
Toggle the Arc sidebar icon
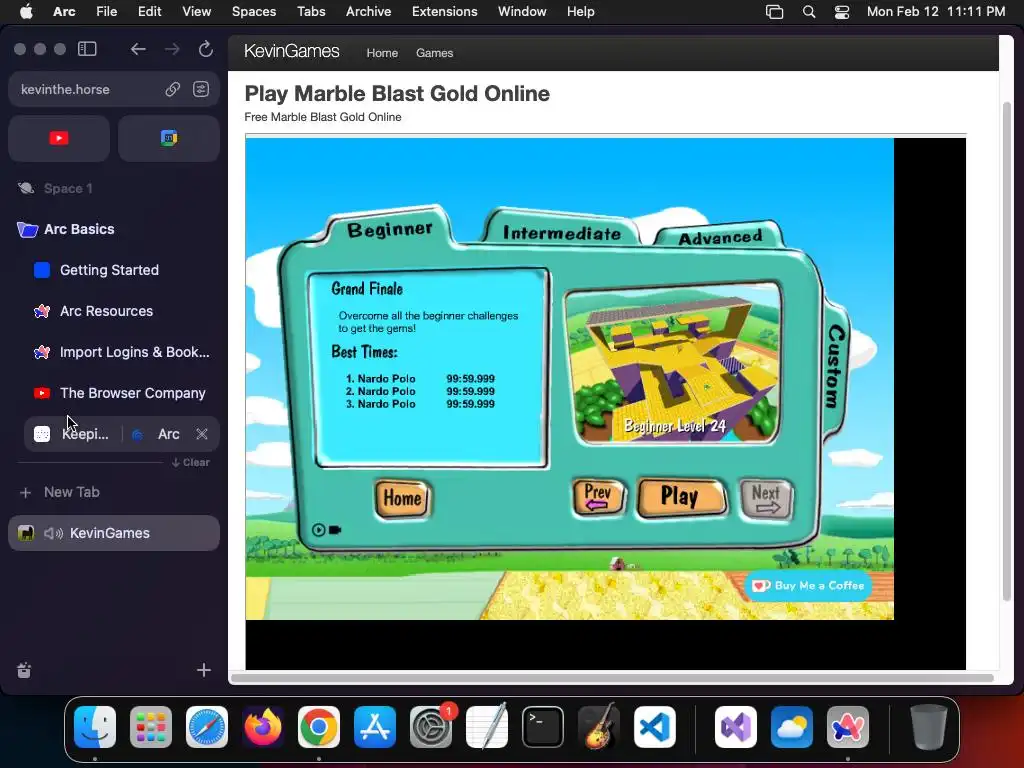(87, 49)
